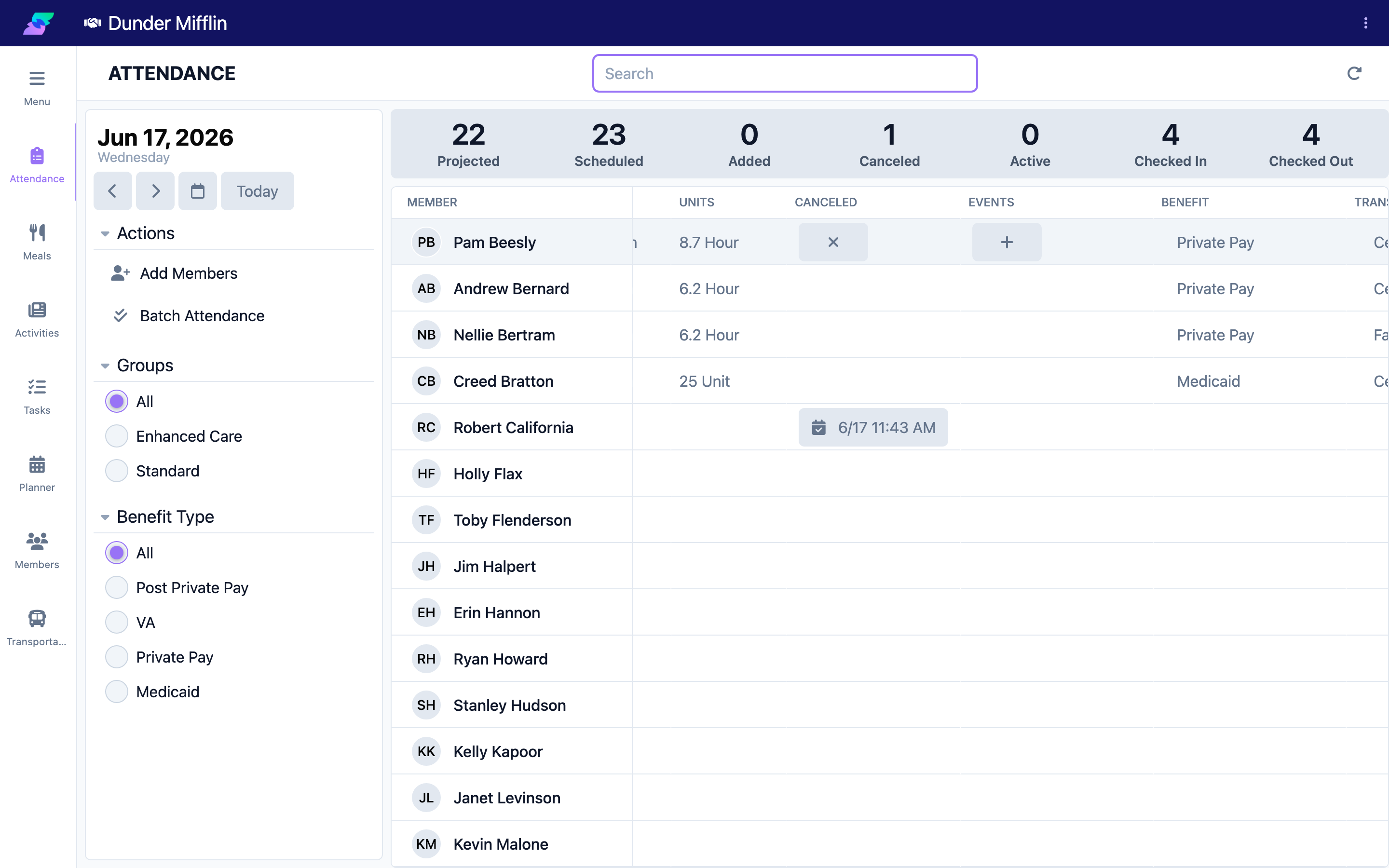The image size is (1389, 868).
Task: Open the three-dot overflow menu
Action: (1365, 23)
